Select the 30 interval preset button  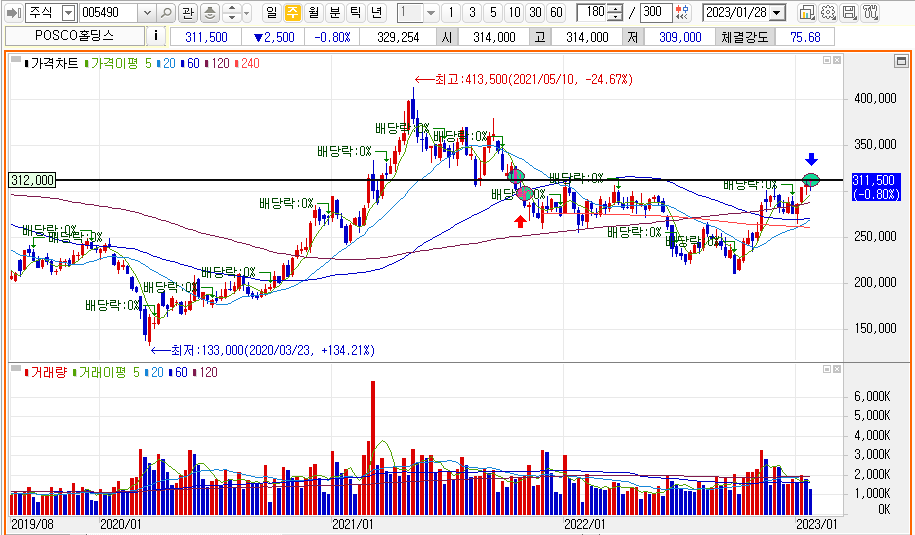[535, 12]
